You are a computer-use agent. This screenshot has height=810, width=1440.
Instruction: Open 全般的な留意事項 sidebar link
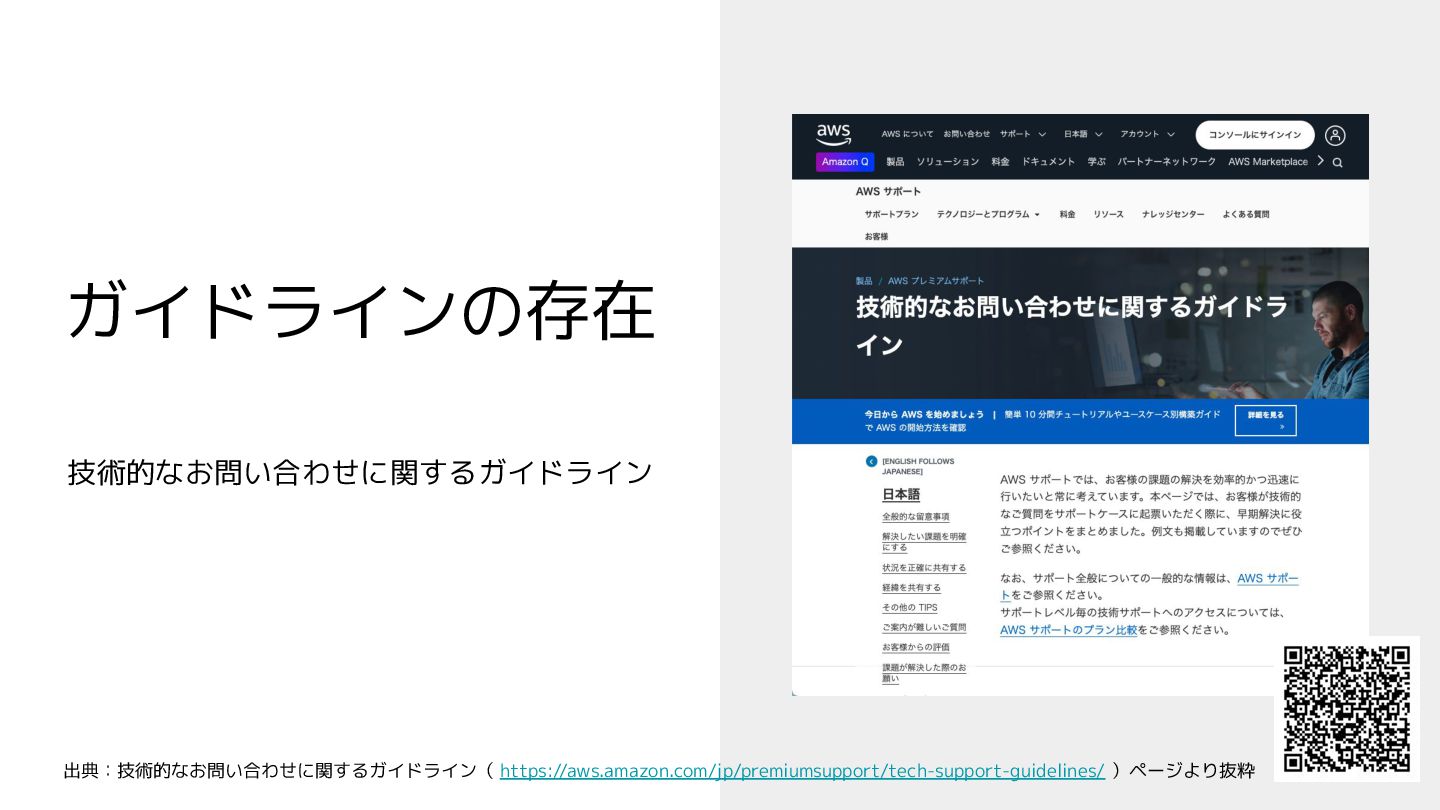pyautogui.click(x=916, y=517)
